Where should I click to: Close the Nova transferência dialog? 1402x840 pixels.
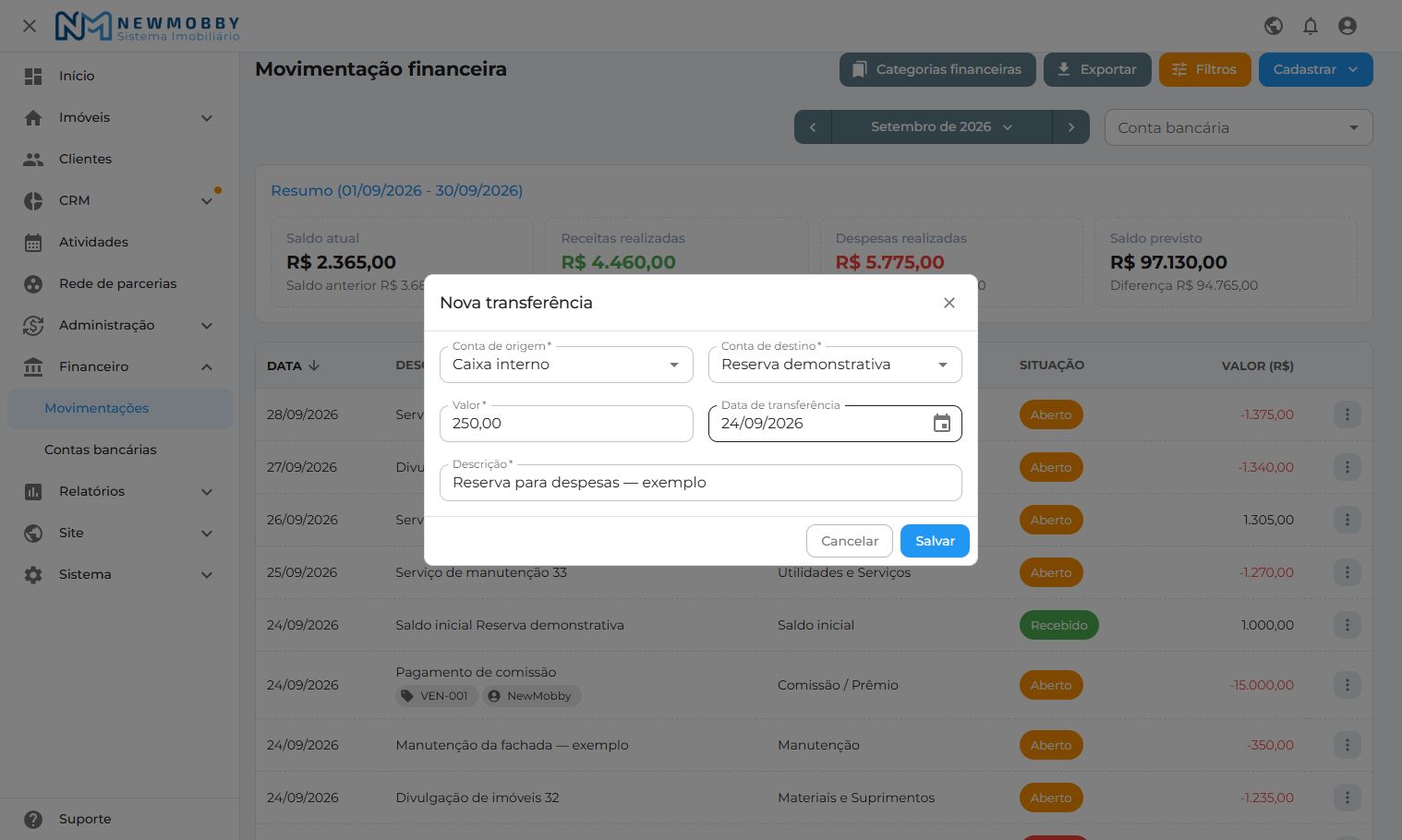[x=949, y=303]
